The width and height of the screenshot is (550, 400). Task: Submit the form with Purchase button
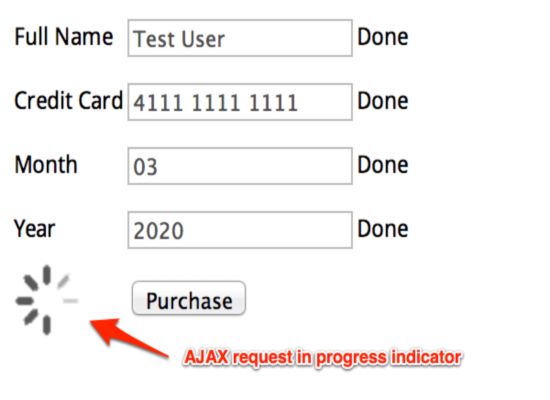[189, 298]
